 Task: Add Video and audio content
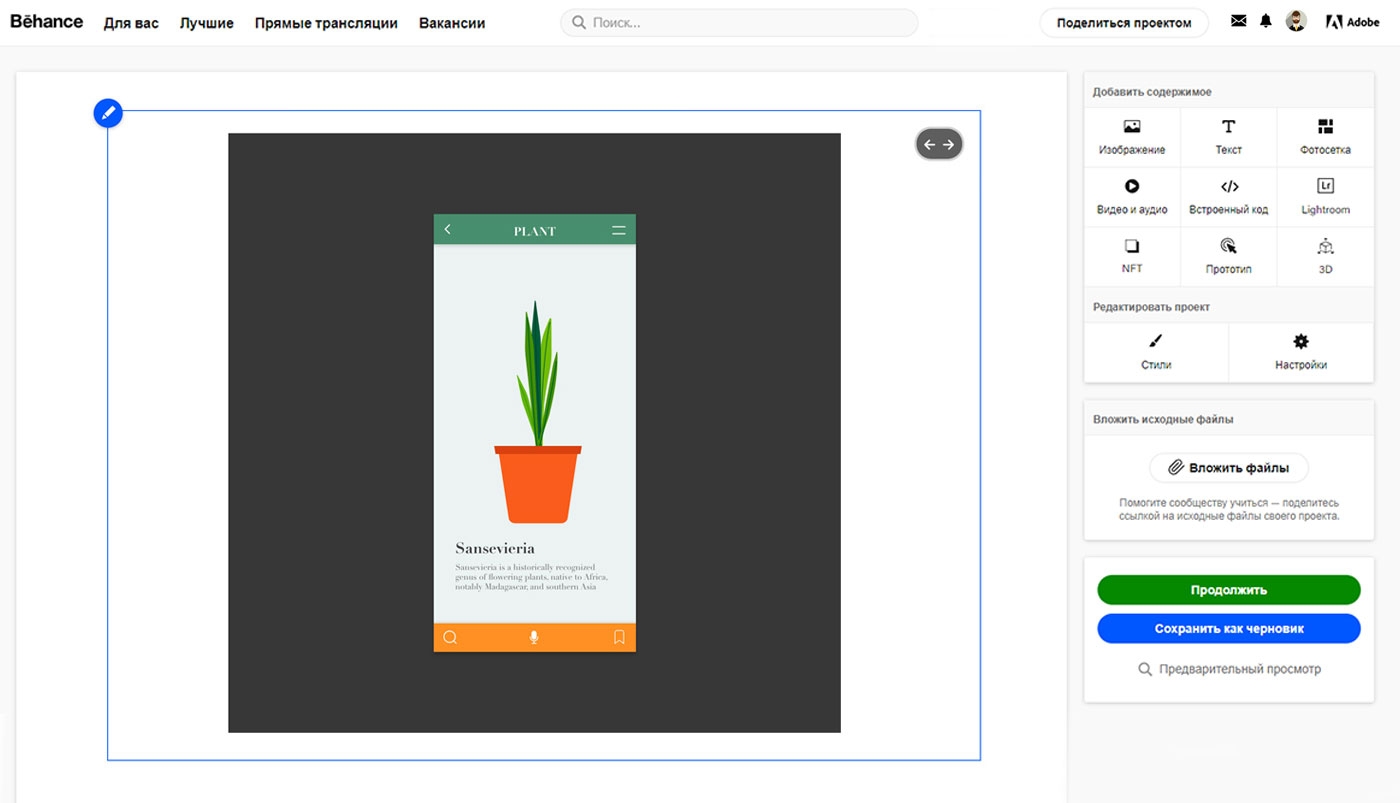[1132, 196]
